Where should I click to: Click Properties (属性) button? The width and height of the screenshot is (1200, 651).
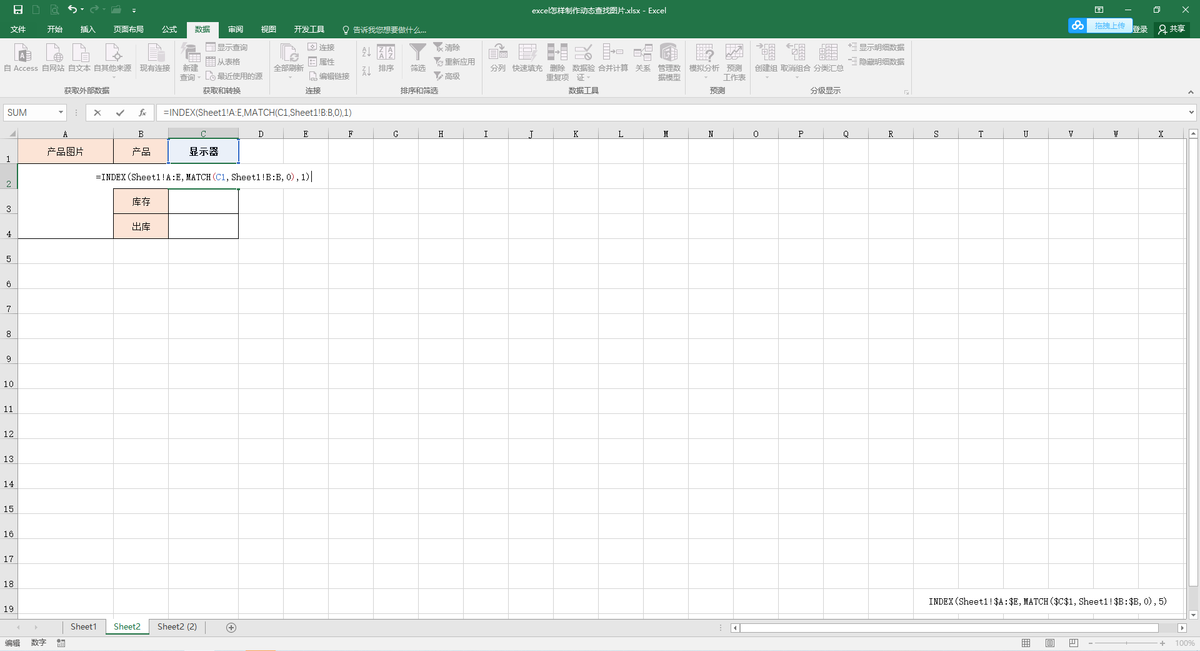321,61
